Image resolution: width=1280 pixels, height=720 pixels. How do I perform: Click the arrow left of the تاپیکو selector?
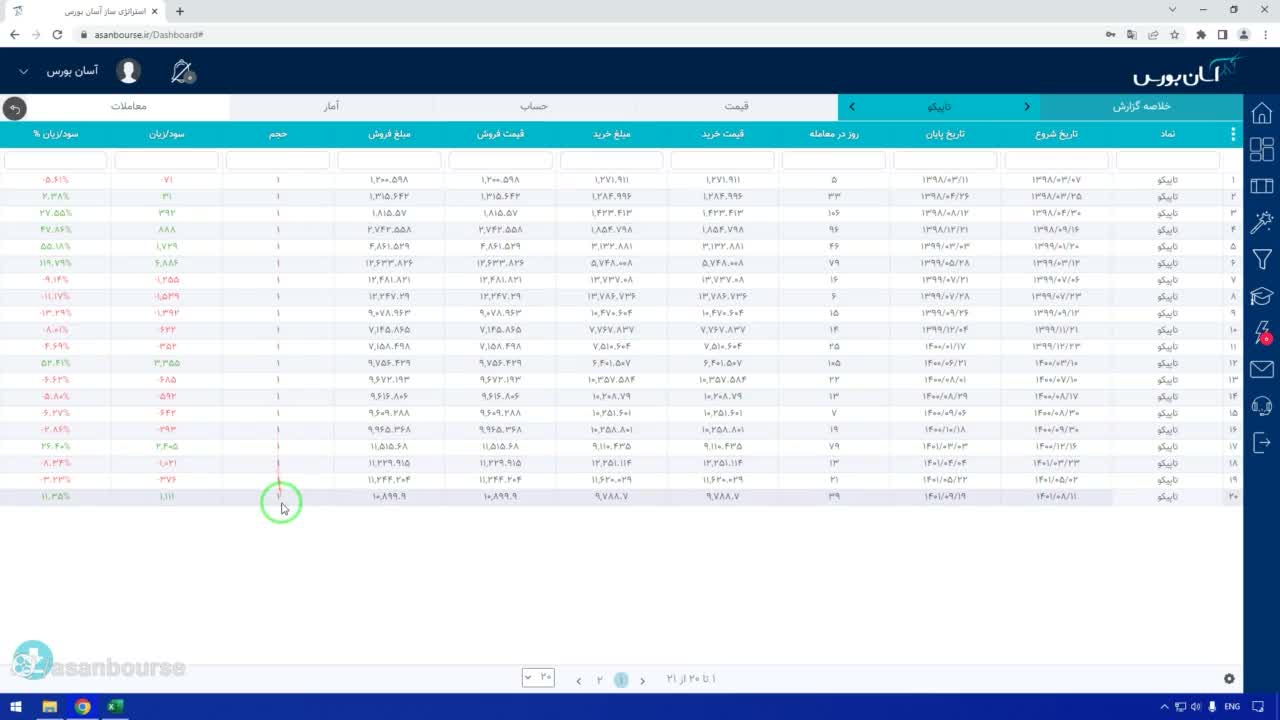pos(852,106)
